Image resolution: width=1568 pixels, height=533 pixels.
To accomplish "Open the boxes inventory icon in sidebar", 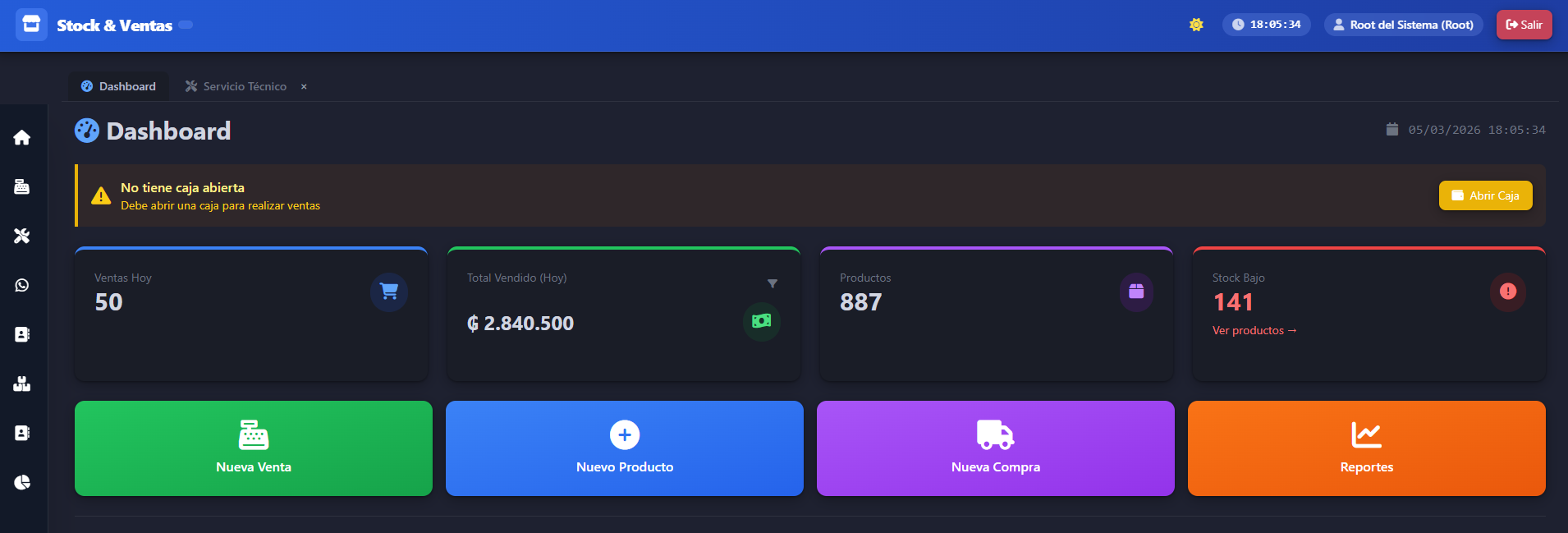I will 22,384.
